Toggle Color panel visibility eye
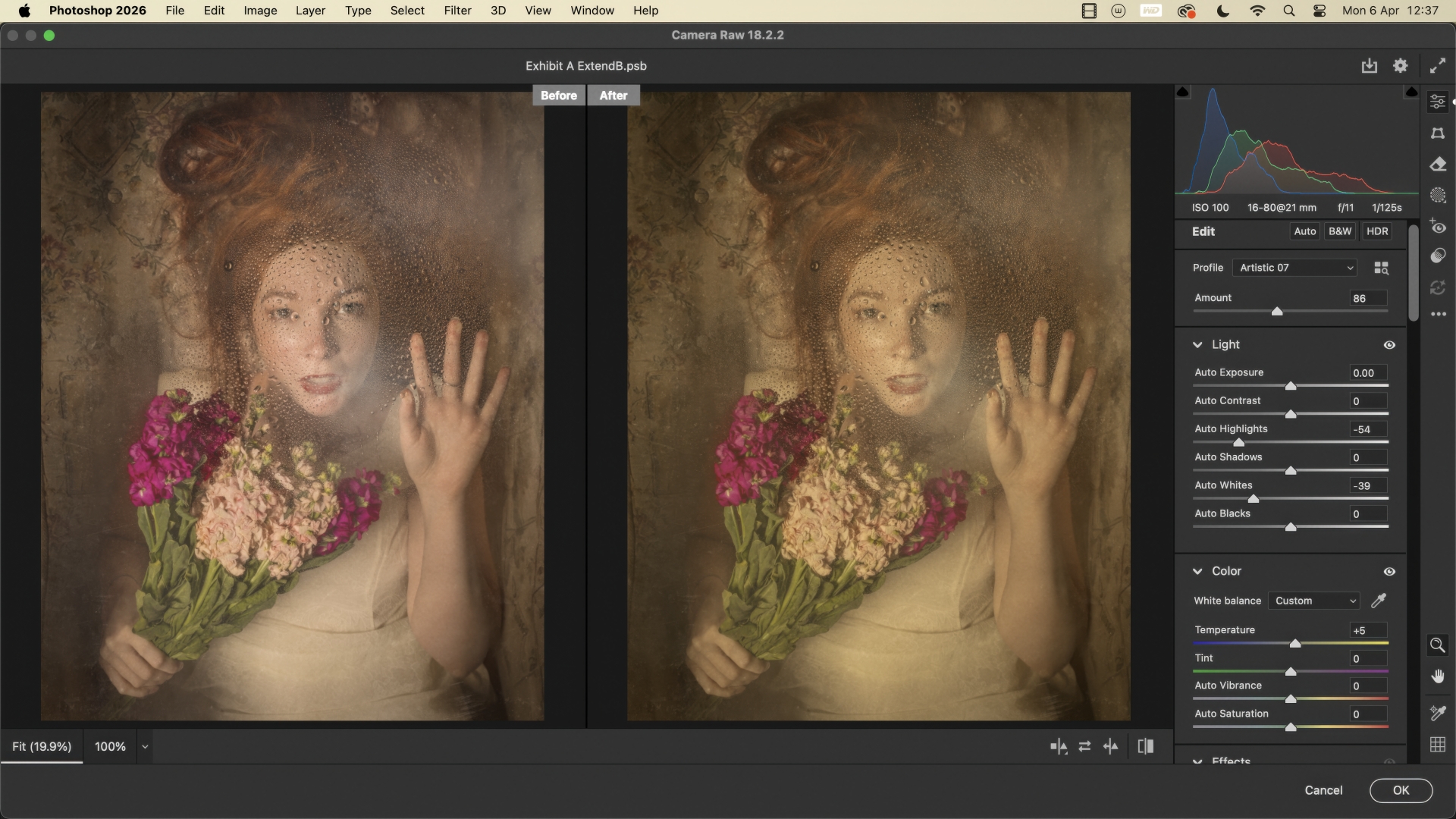1456x819 pixels. click(1389, 572)
